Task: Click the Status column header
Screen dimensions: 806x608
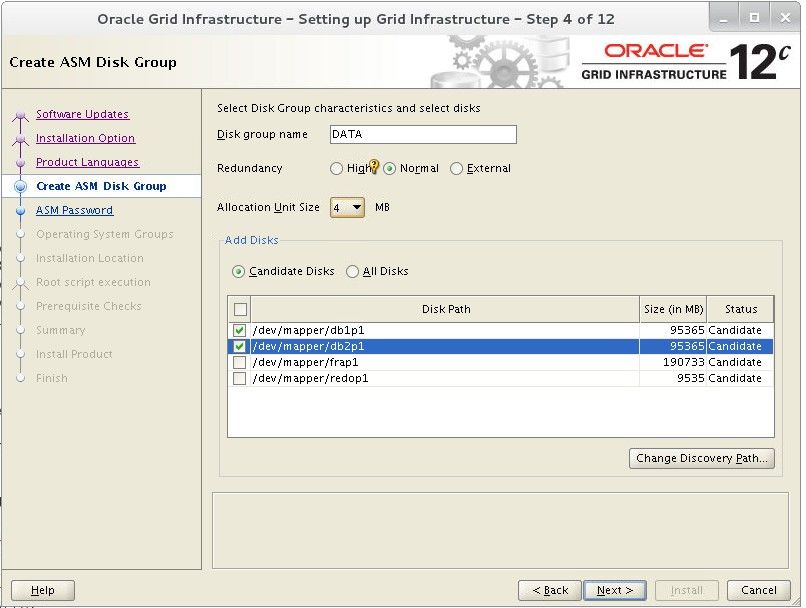Action: pyautogui.click(x=740, y=309)
